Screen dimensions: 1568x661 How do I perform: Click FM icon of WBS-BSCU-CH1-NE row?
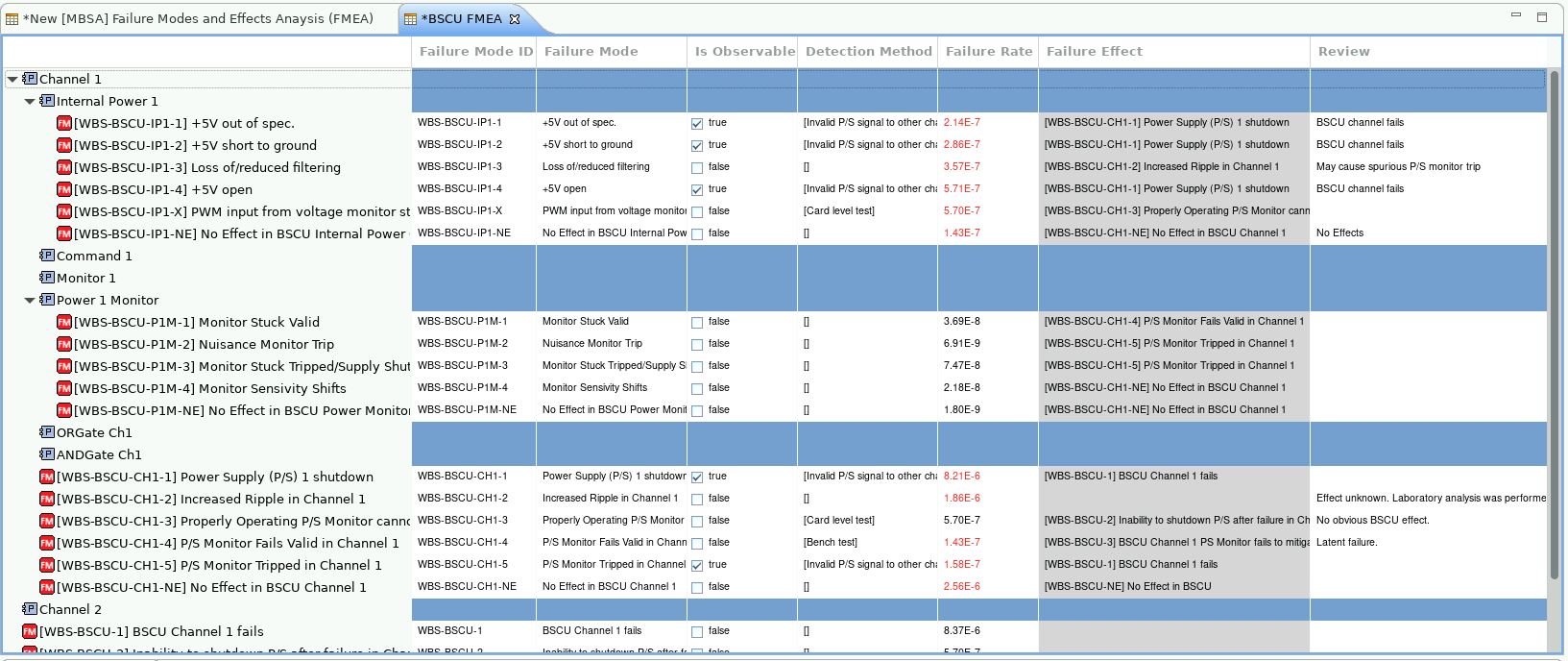[47, 587]
